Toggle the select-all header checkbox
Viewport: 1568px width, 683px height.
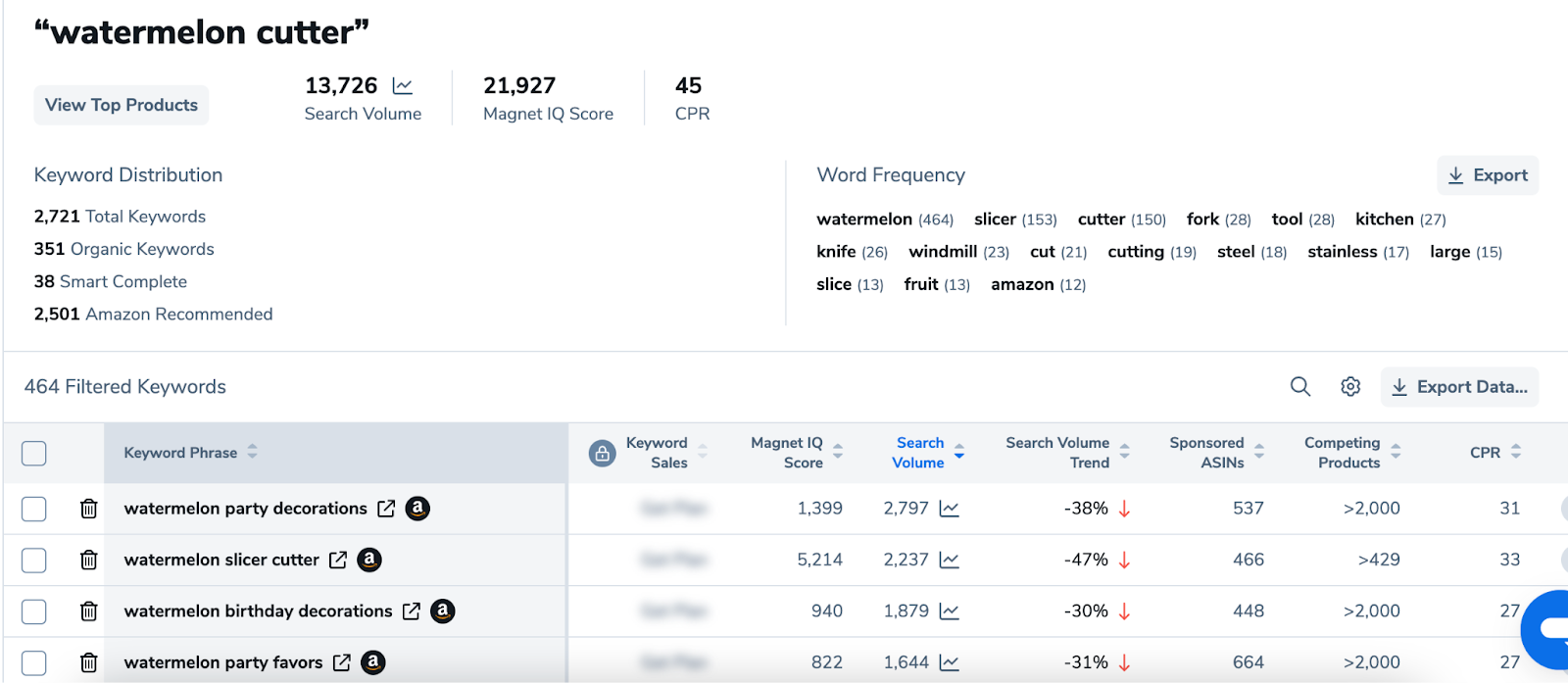[34, 453]
